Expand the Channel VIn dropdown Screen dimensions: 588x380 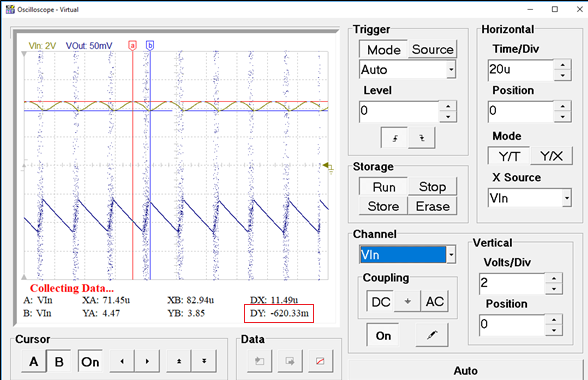[x=451, y=255]
